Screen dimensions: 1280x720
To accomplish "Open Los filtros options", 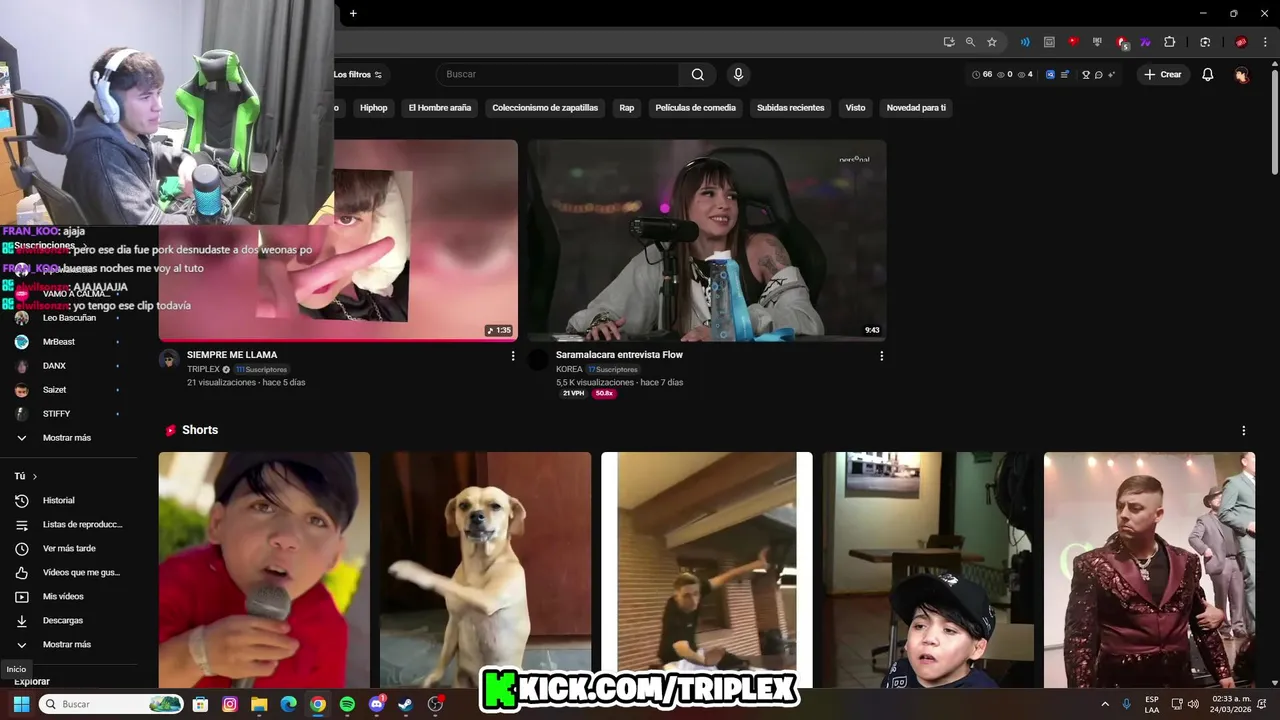I will click(x=358, y=75).
